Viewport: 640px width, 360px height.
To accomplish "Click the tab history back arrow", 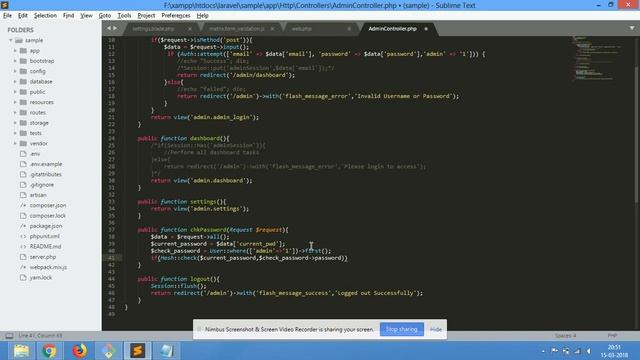I will tap(109, 28).
